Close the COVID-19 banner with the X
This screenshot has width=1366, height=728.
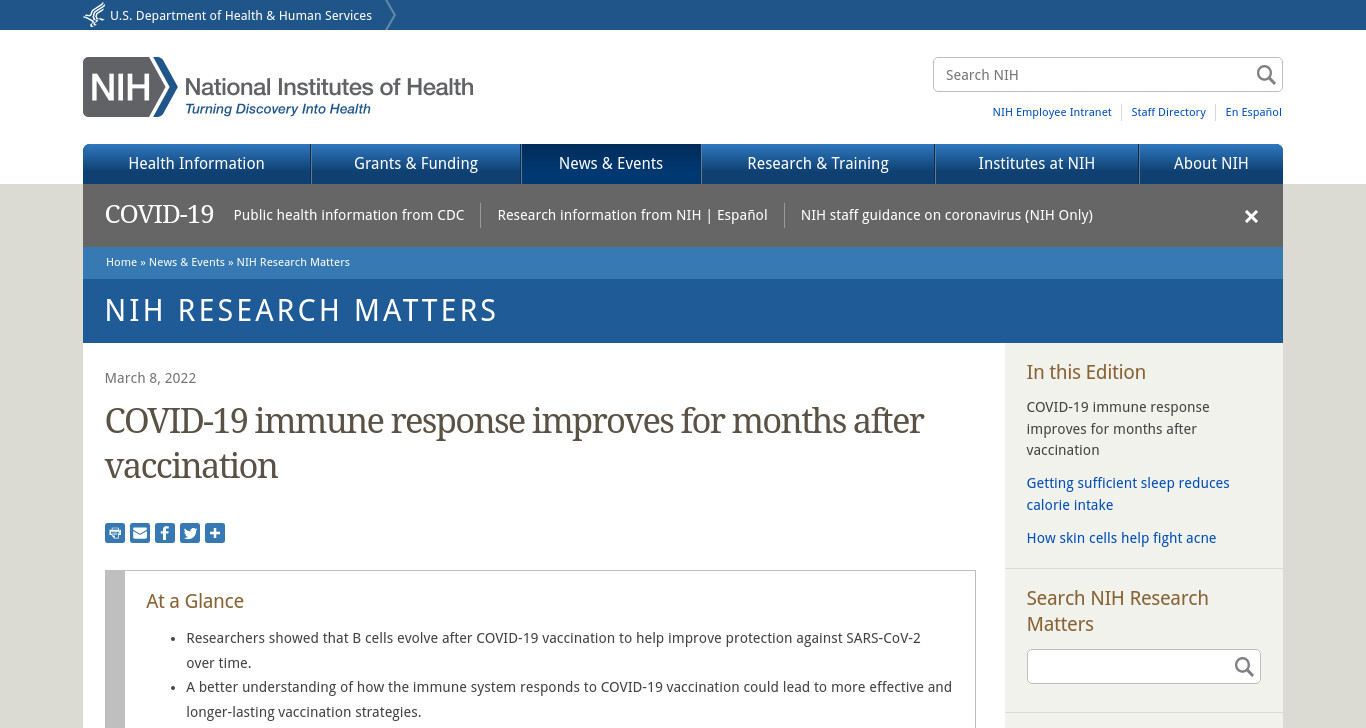click(x=1251, y=216)
